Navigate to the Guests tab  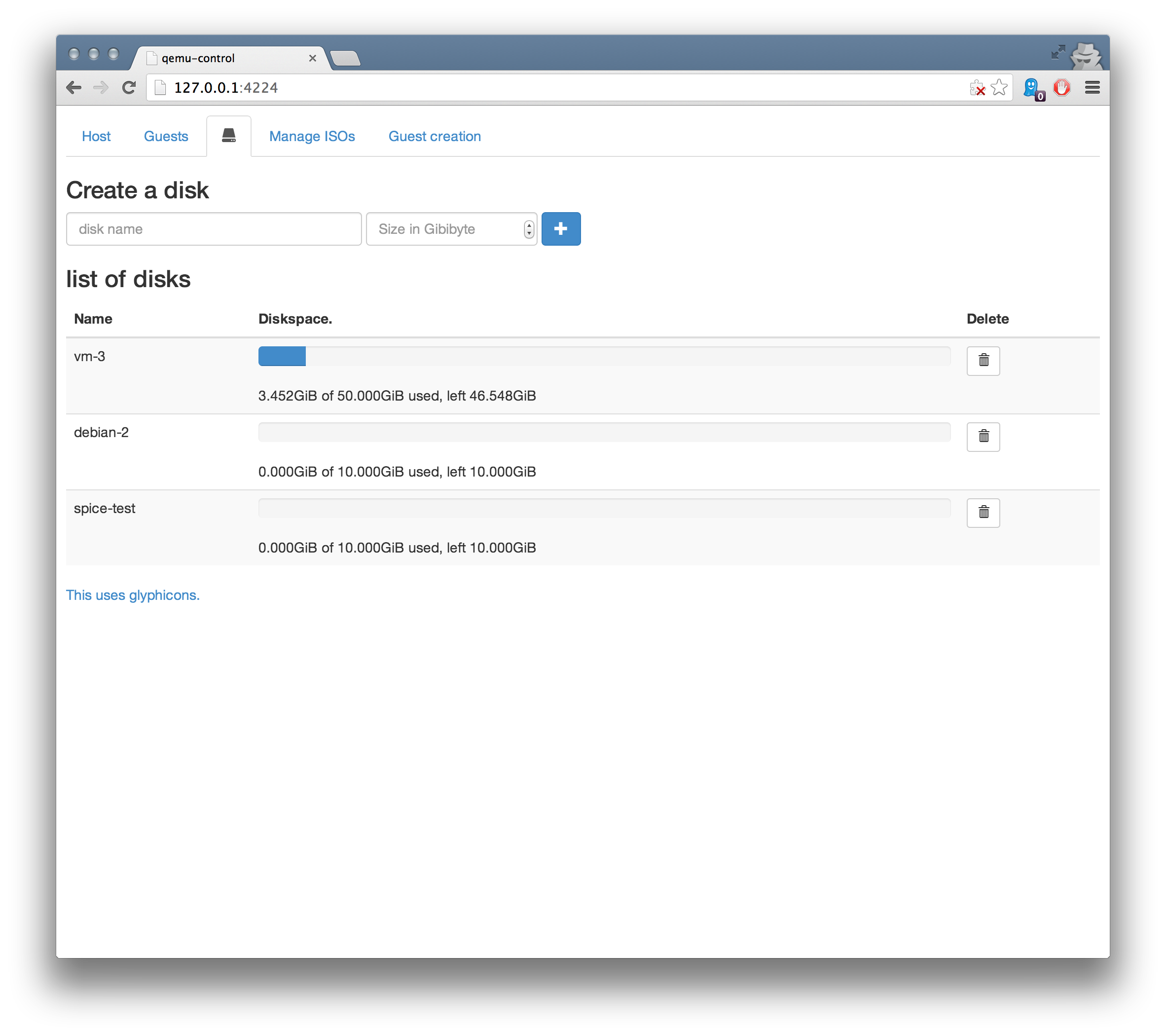[x=165, y=136]
